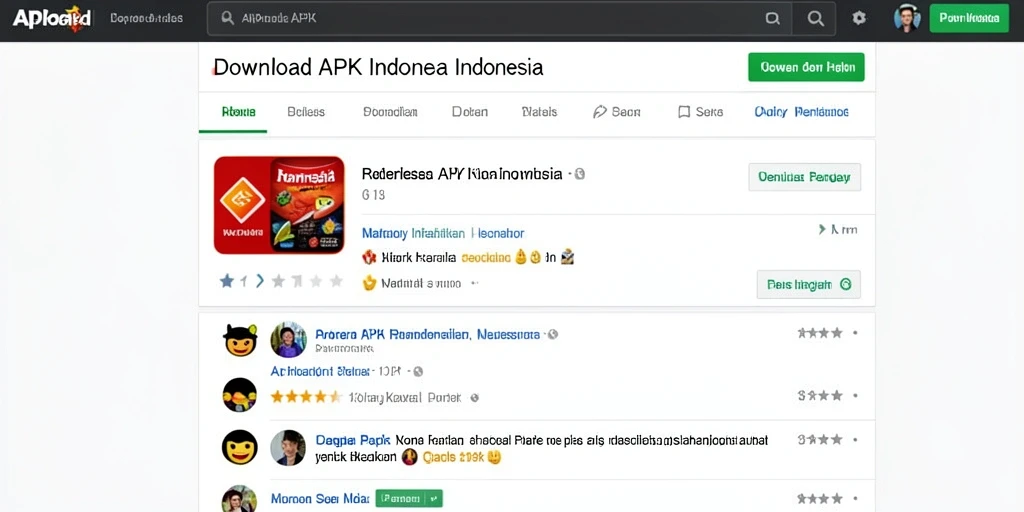Click the round red emoji in third review text

coord(409,456)
